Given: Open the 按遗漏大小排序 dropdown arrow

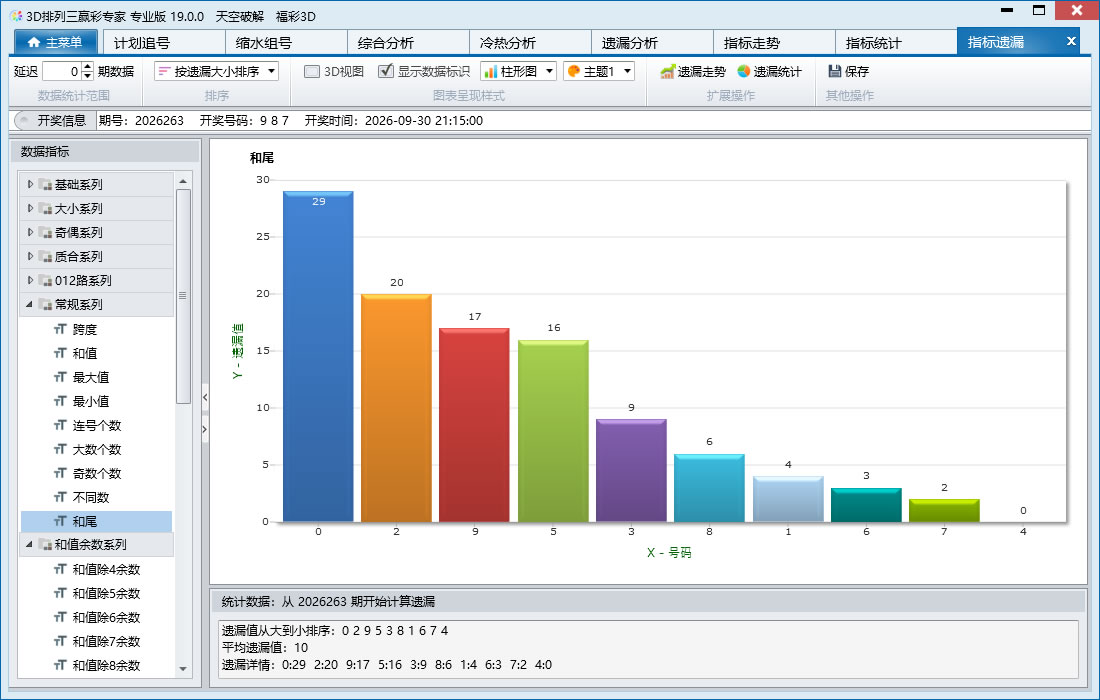Looking at the screenshot, I should point(271,71).
